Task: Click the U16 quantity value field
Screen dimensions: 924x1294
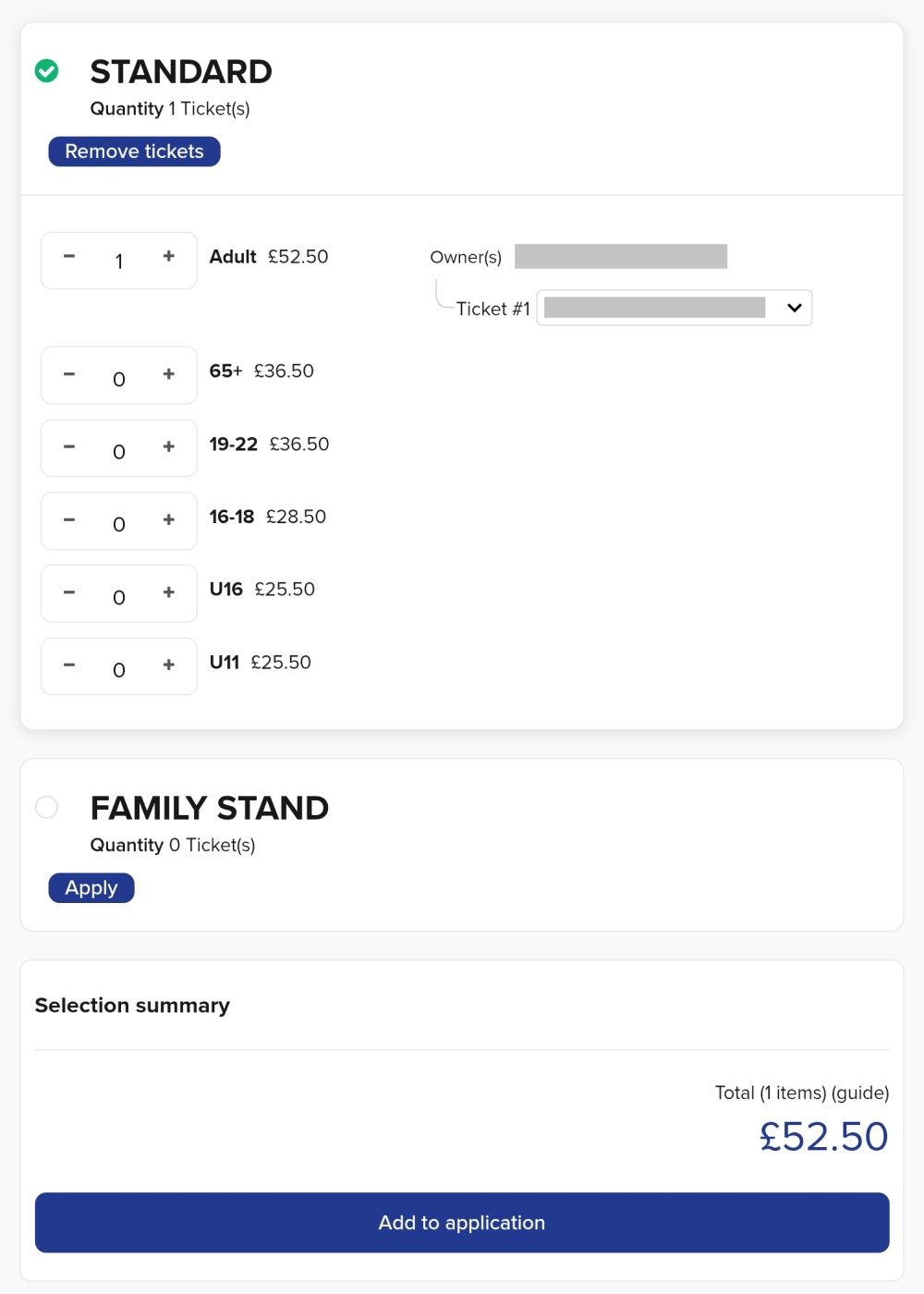Action: [119, 598]
